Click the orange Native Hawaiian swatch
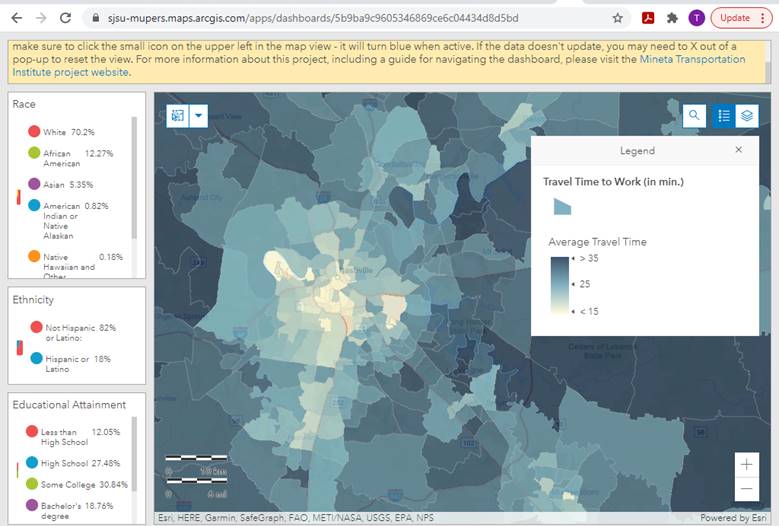This screenshot has height=526, width=779. pos(34,256)
